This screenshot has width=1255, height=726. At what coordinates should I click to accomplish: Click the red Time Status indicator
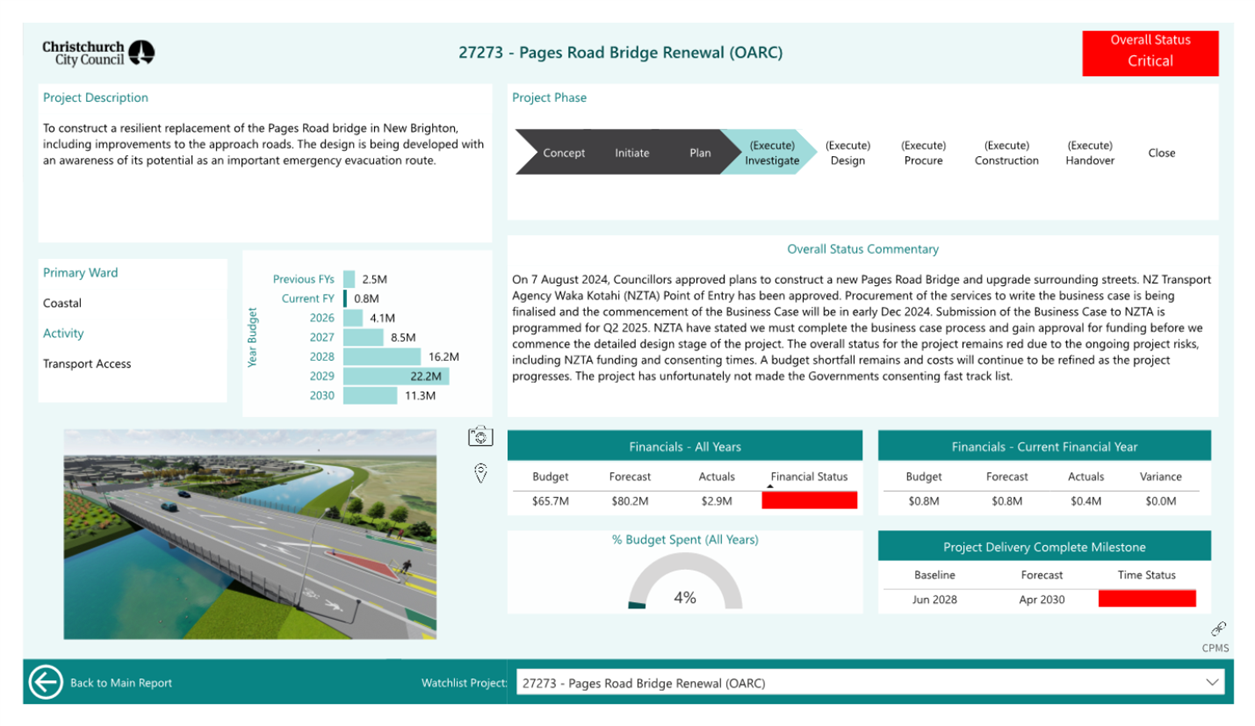(1147, 599)
